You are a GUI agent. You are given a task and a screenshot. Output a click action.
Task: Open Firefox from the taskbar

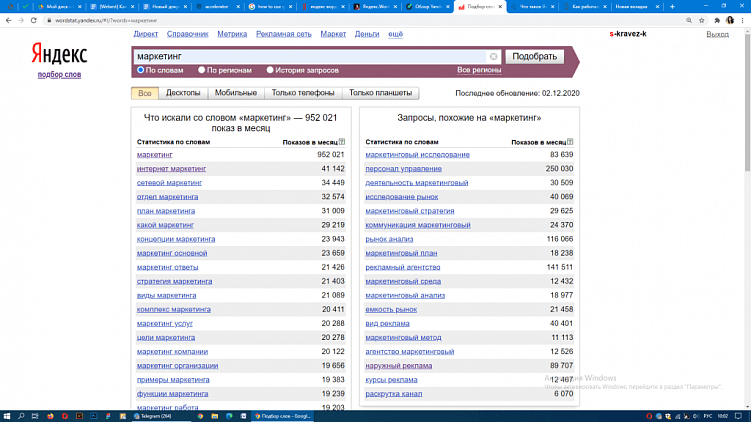click(x=50, y=416)
